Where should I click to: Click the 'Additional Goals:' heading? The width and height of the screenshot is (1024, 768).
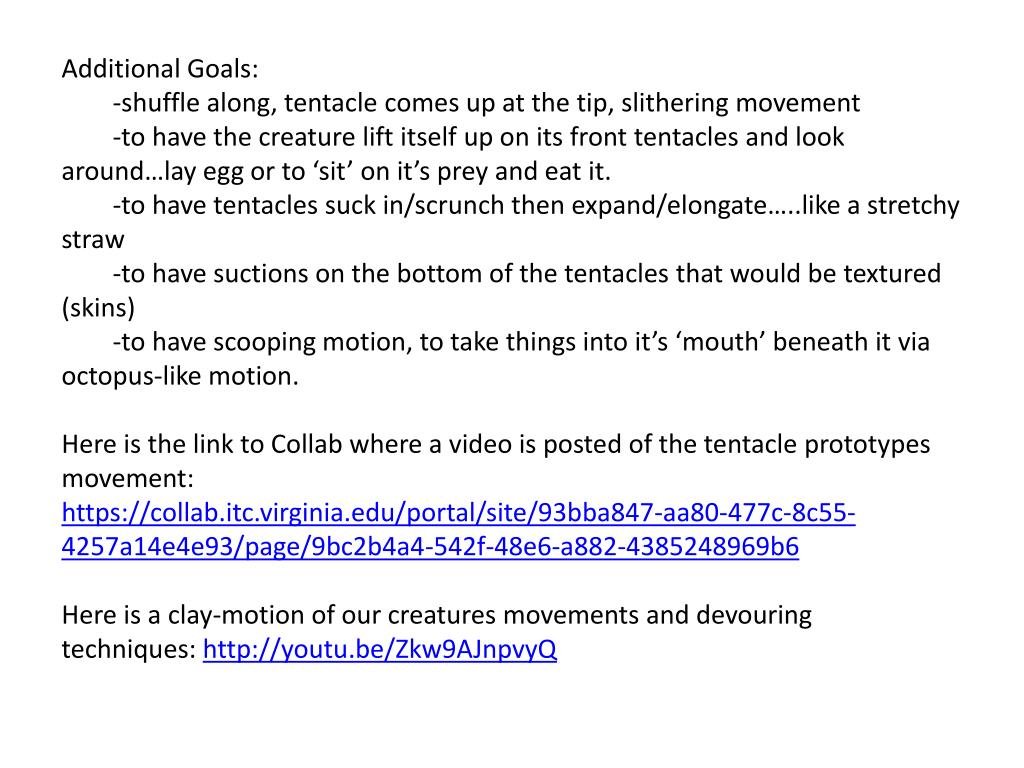tap(160, 69)
